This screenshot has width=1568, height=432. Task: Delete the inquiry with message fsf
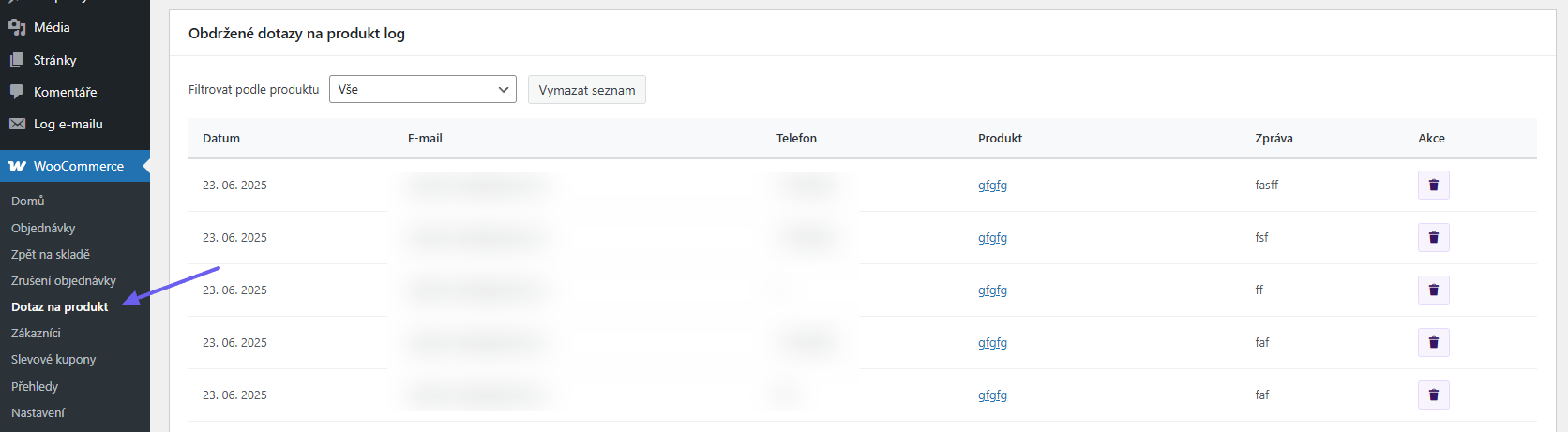point(1433,237)
